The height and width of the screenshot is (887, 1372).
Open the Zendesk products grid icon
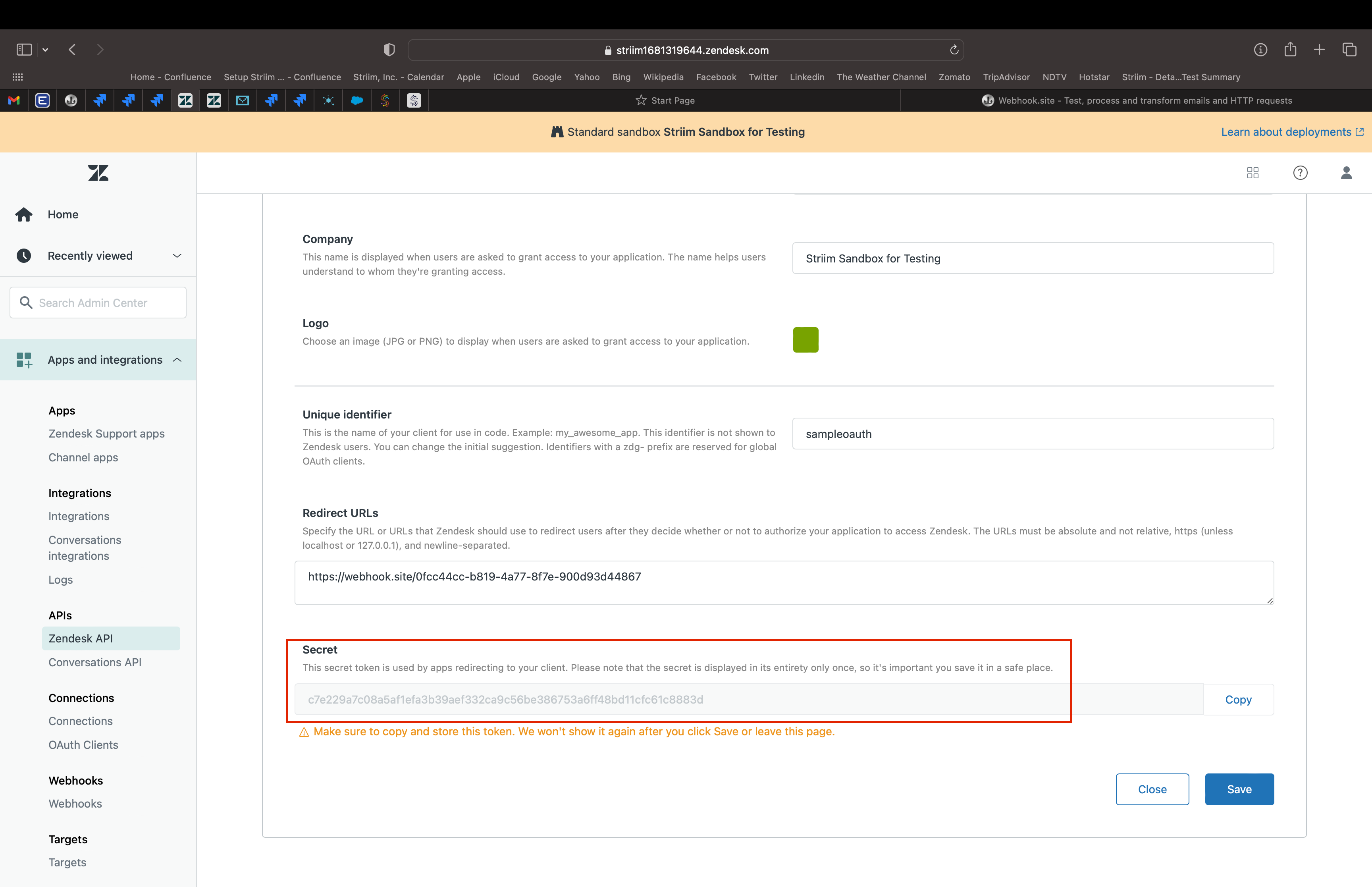(1253, 172)
